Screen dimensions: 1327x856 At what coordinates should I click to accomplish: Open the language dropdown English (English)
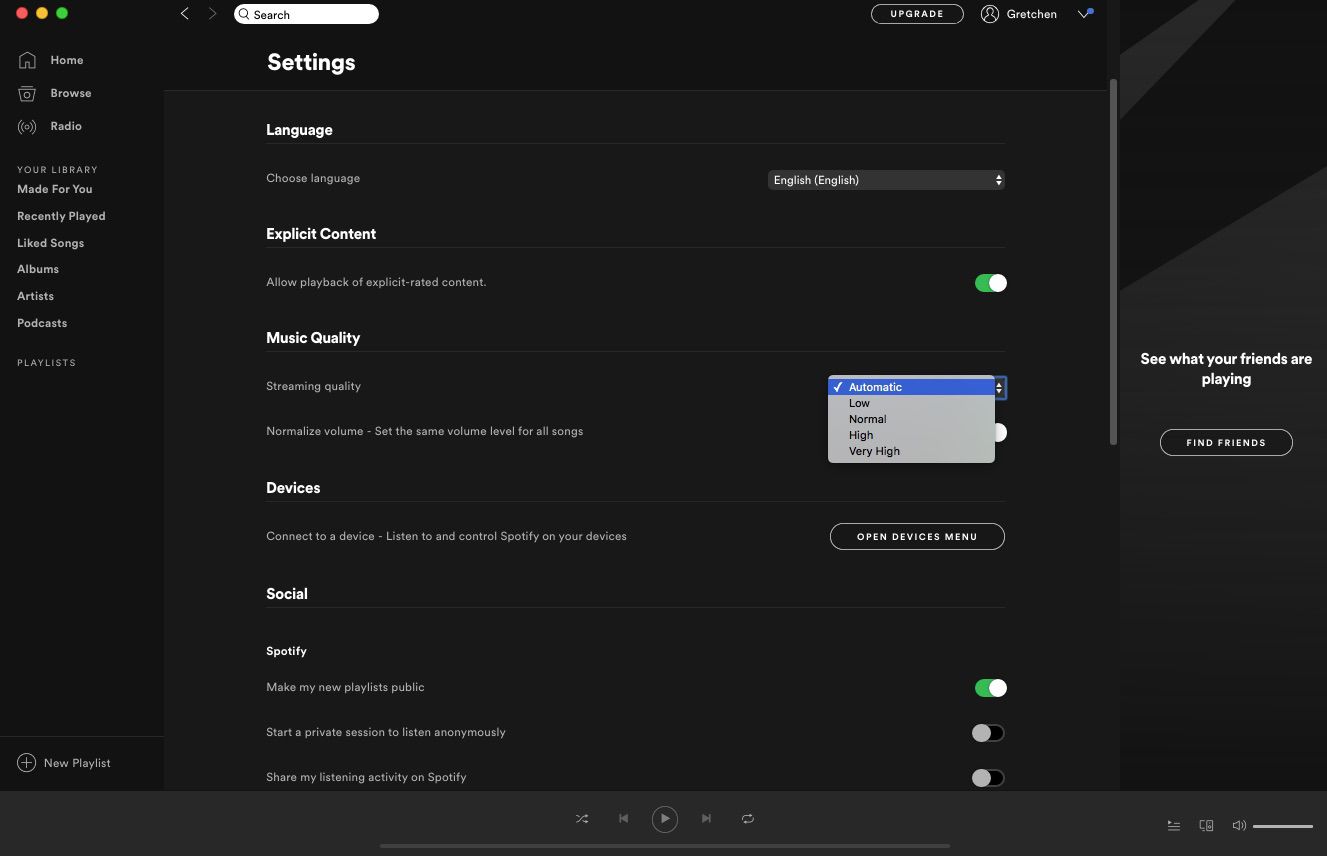(x=886, y=180)
